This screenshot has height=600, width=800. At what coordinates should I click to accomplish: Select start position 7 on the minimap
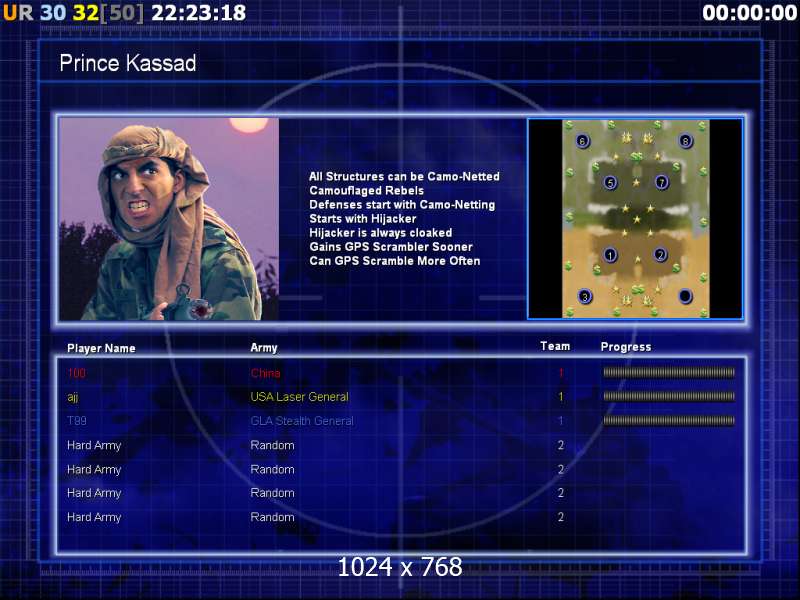point(661,182)
